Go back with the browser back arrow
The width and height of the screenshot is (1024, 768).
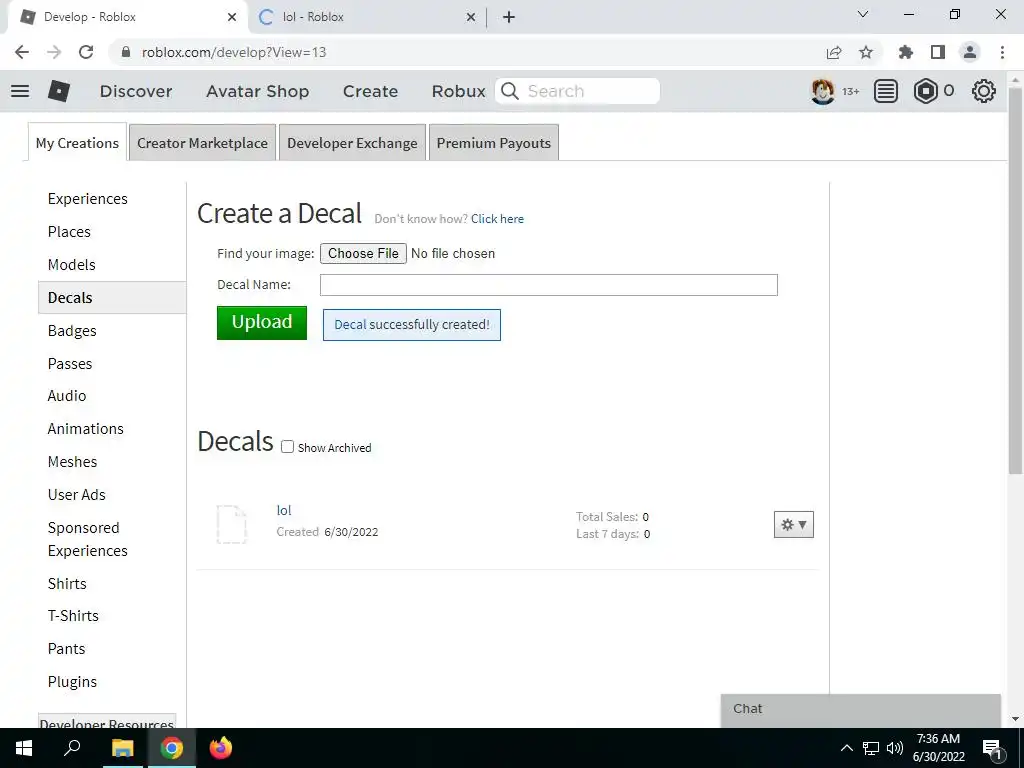22,52
